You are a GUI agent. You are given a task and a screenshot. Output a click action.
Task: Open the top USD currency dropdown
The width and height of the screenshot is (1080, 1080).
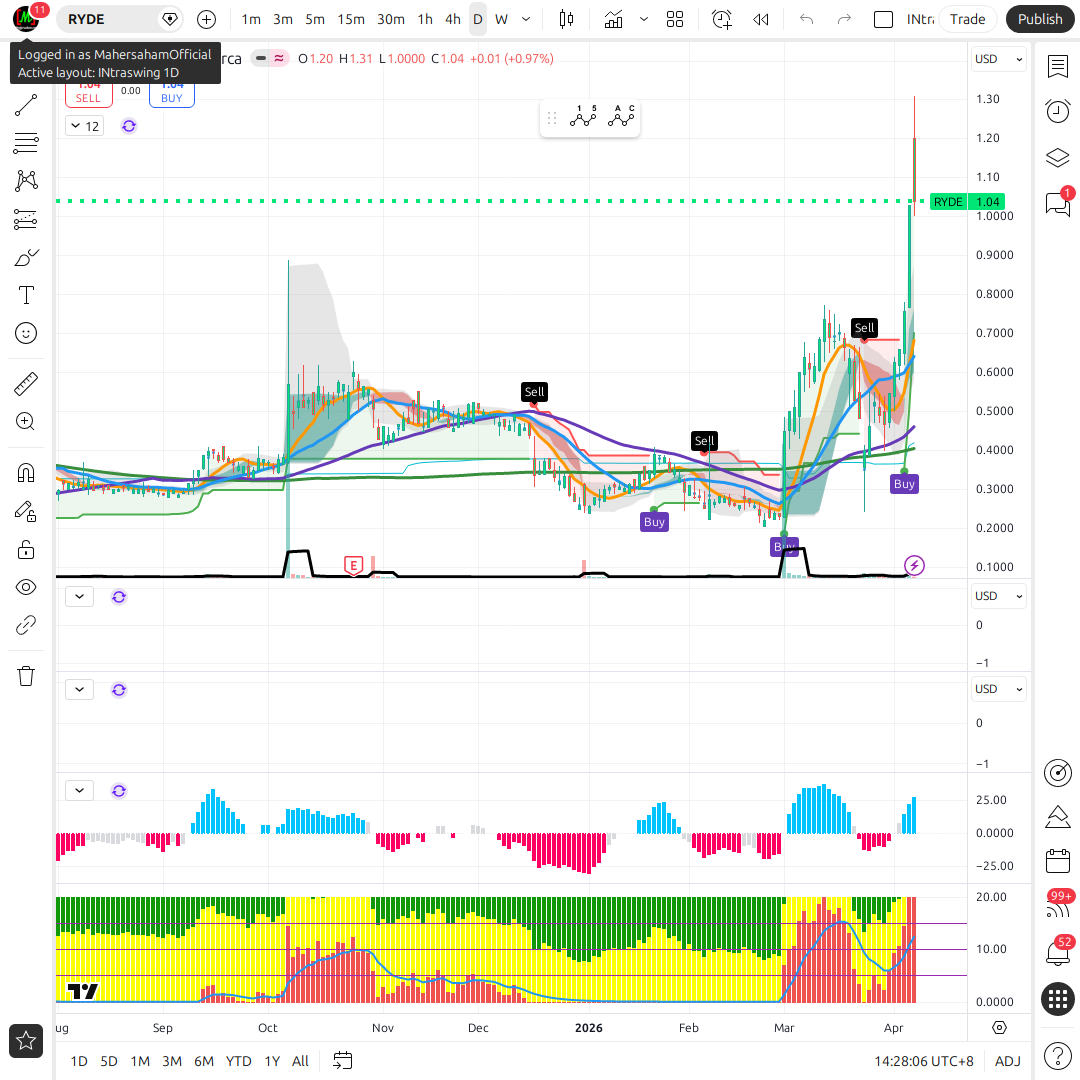pyautogui.click(x=999, y=59)
